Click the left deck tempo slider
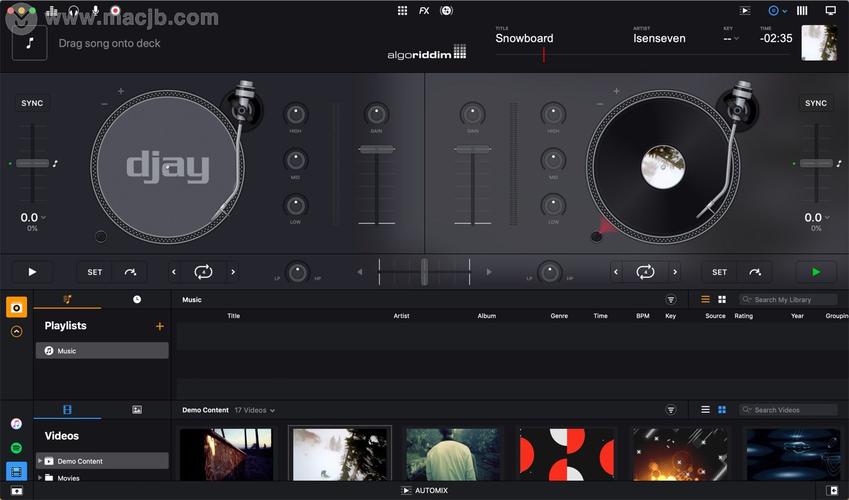The height and width of the screenshot is (500, 849). pos(32,163)
